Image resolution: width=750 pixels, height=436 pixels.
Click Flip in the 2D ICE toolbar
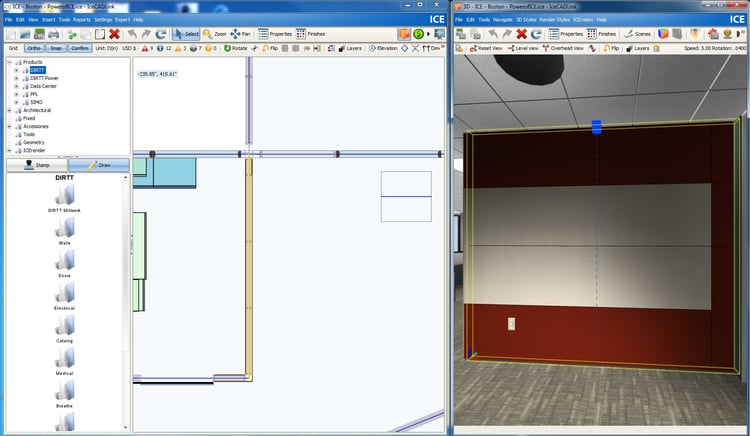click(x=270, y=48)
